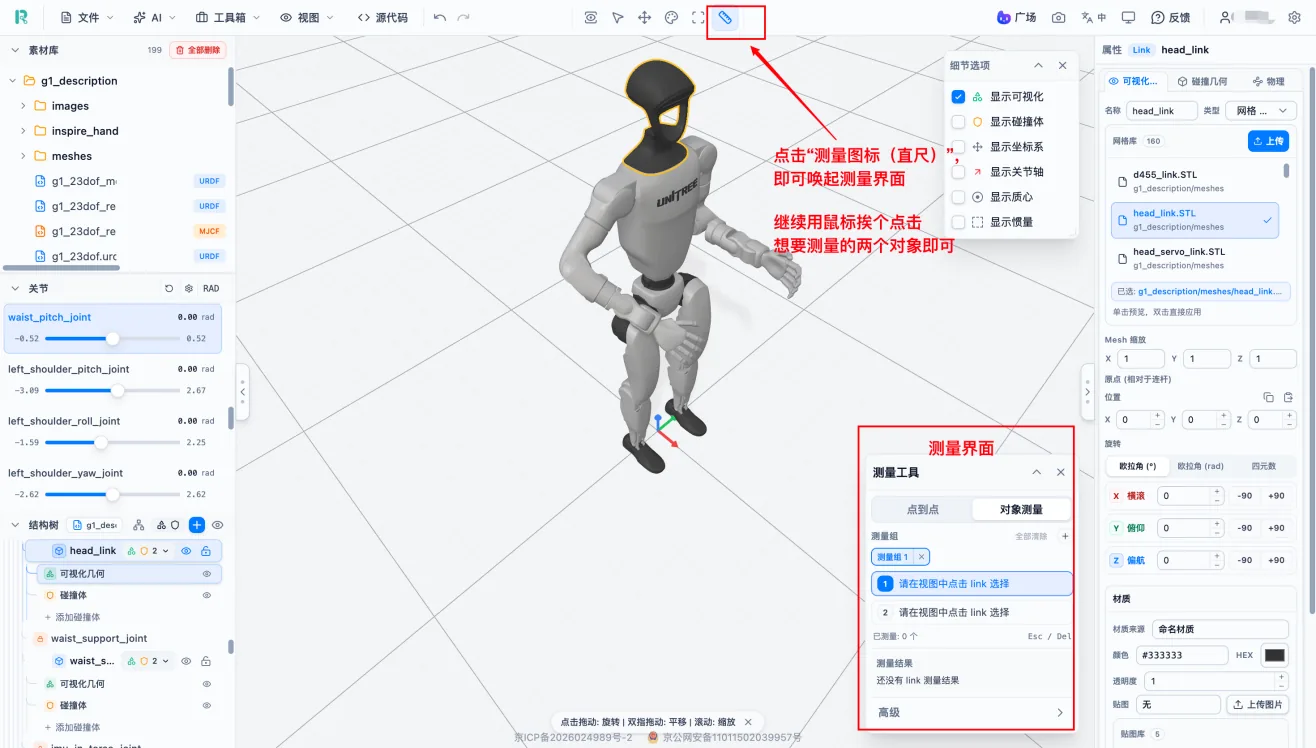
Task: Reset joints with the refresh icon
Action: pos(169,288)
